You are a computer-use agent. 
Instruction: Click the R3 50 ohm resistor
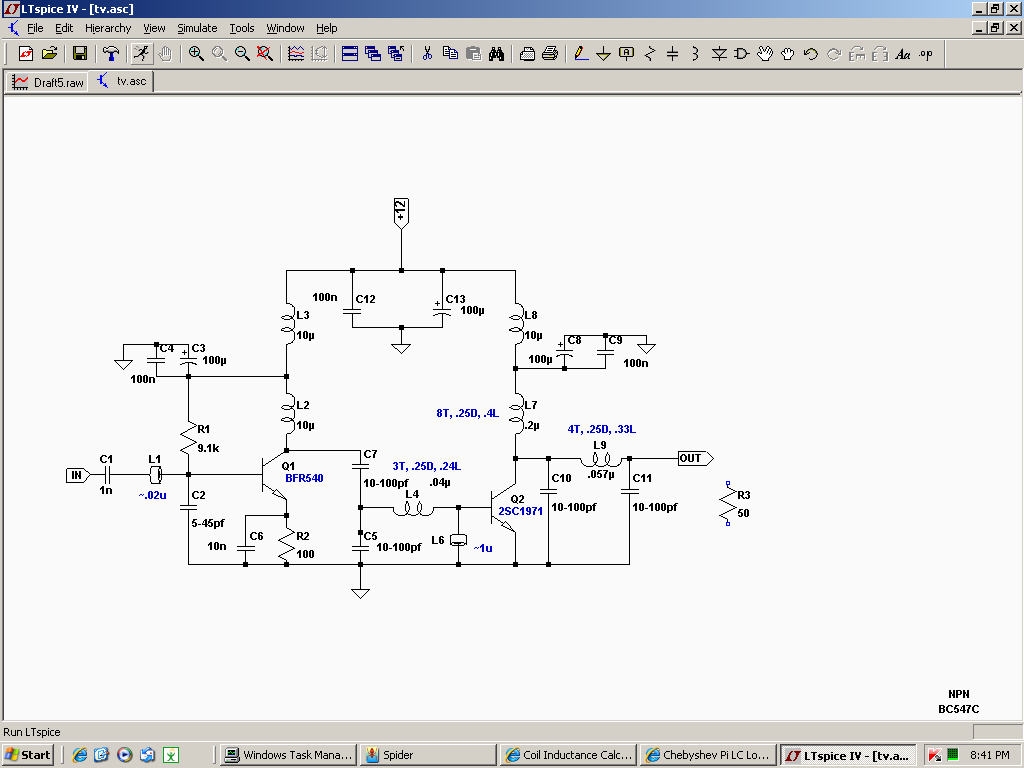pyautogui.click(x=729, y=504)
